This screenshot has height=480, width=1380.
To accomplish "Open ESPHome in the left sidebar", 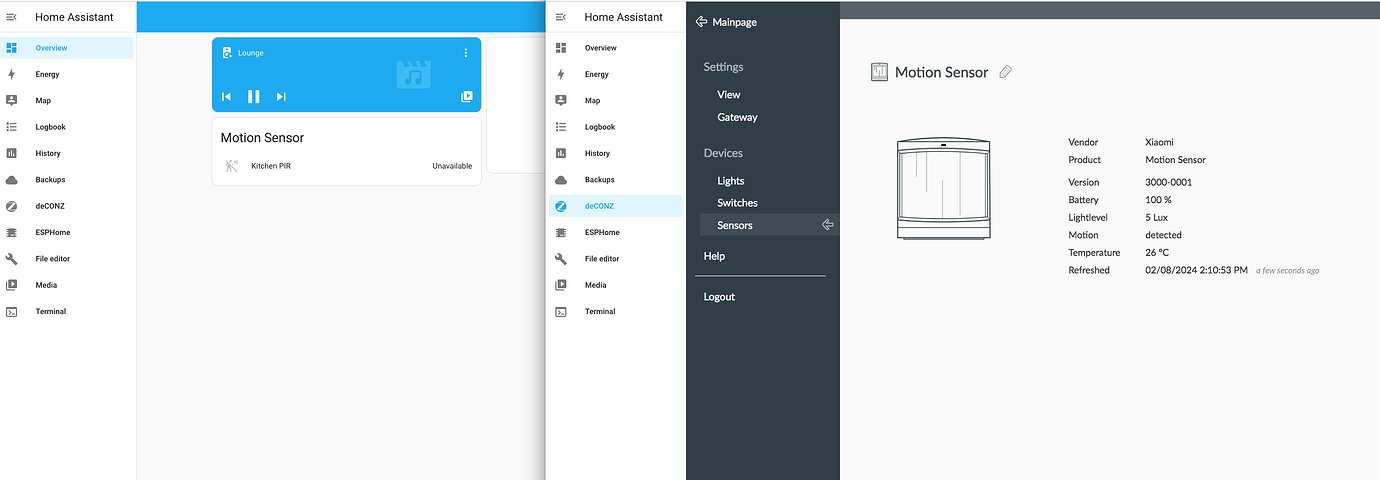I will [67, 232].
